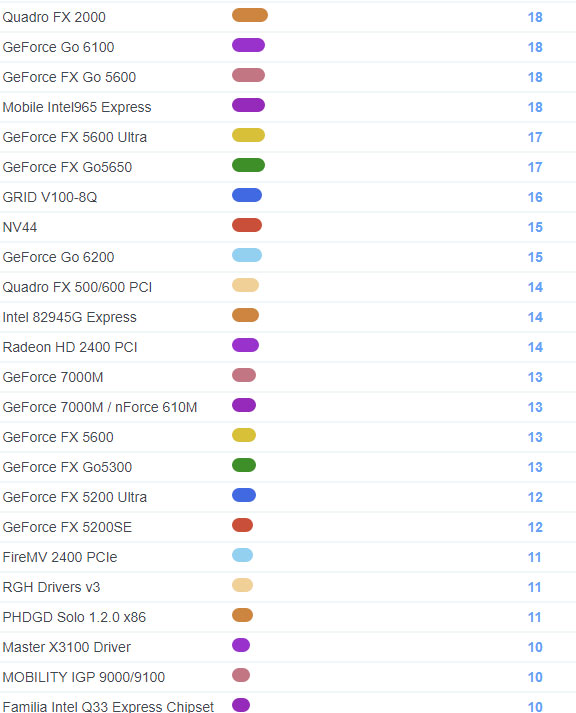Click MOBILITY IGP 9000/9100 name
Screen dimensions: 576x713
point(84,678)
